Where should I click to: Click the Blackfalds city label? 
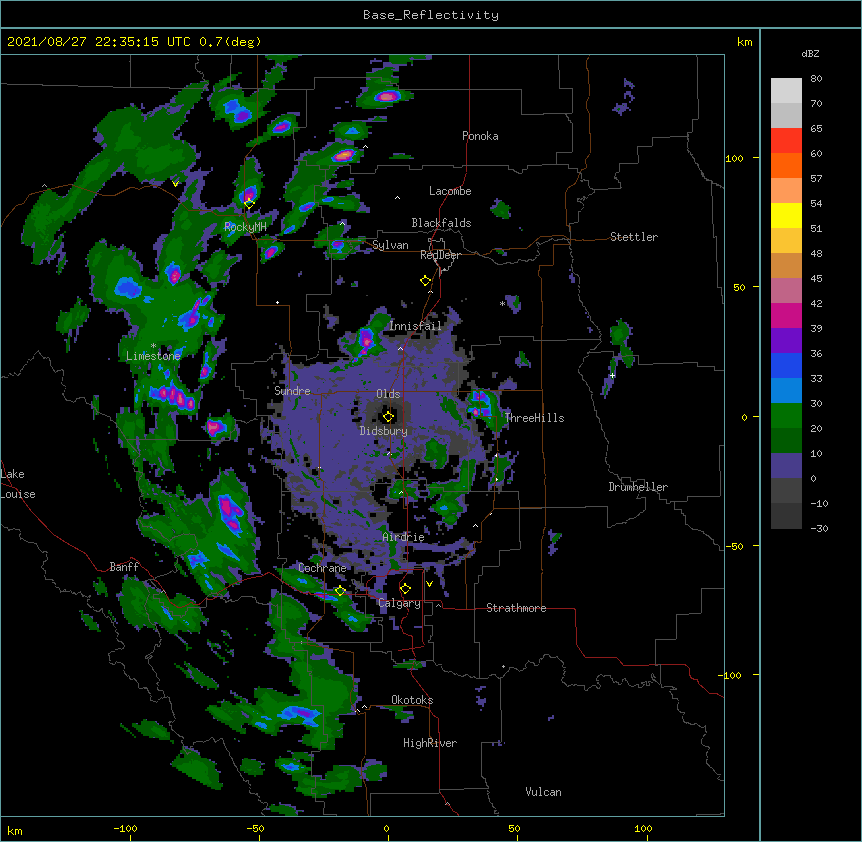pos(441,223)
